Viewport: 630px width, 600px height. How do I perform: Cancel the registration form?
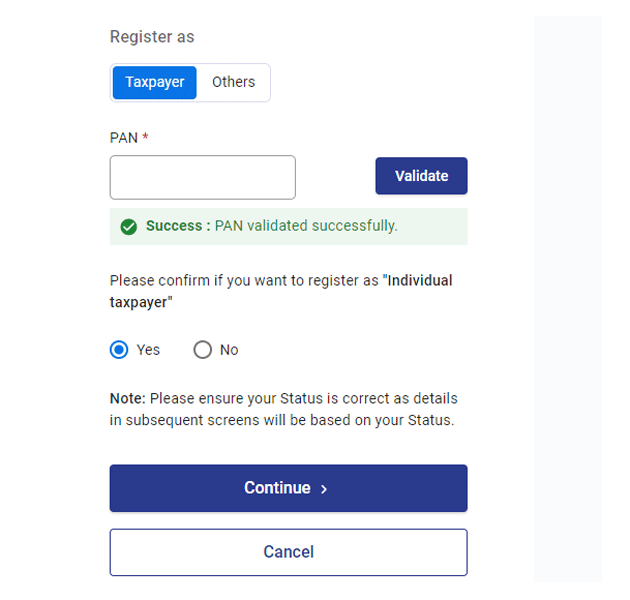[x=288, y=552]
